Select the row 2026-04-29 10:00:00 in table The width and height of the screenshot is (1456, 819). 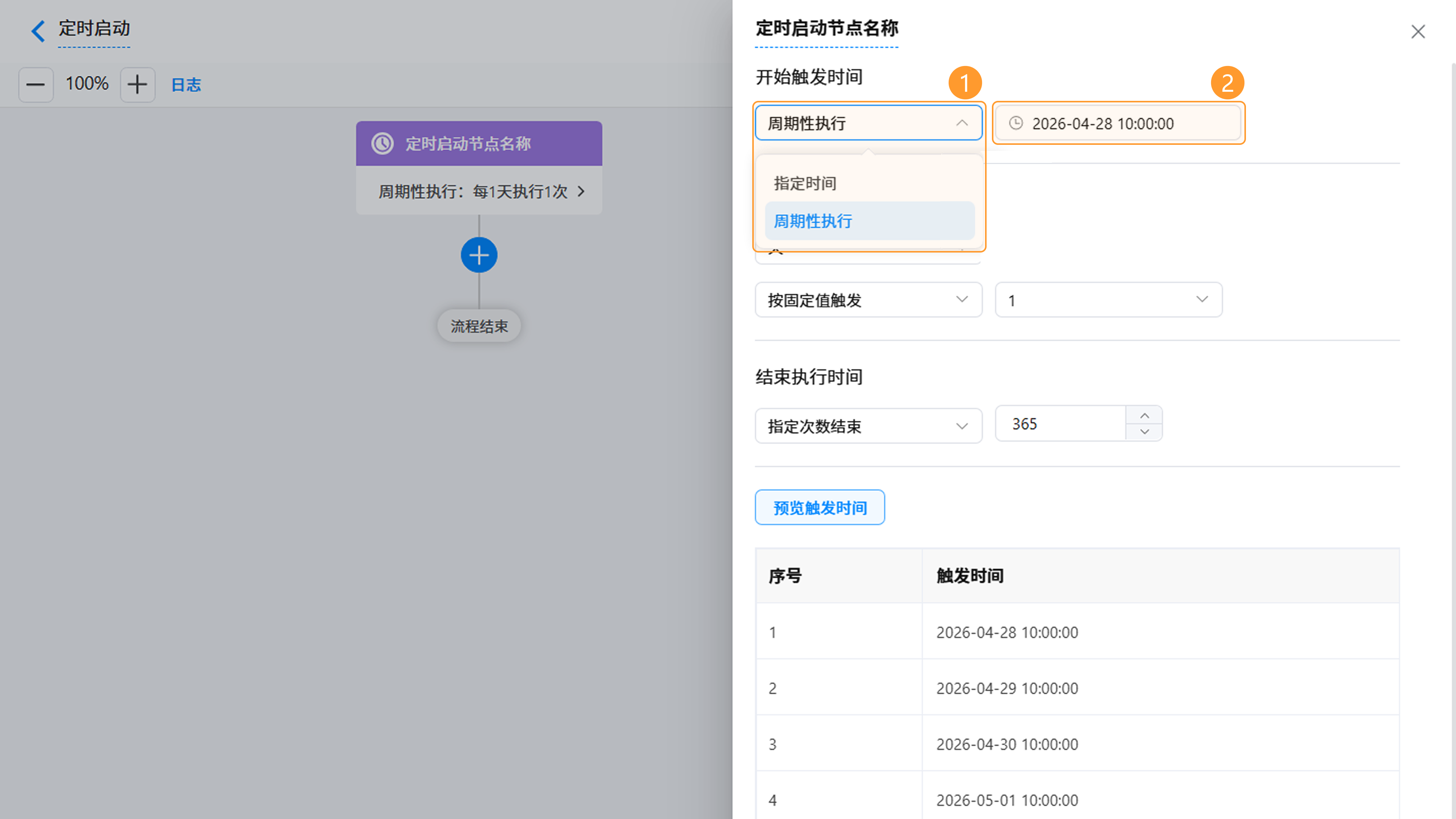point(1077,687)
